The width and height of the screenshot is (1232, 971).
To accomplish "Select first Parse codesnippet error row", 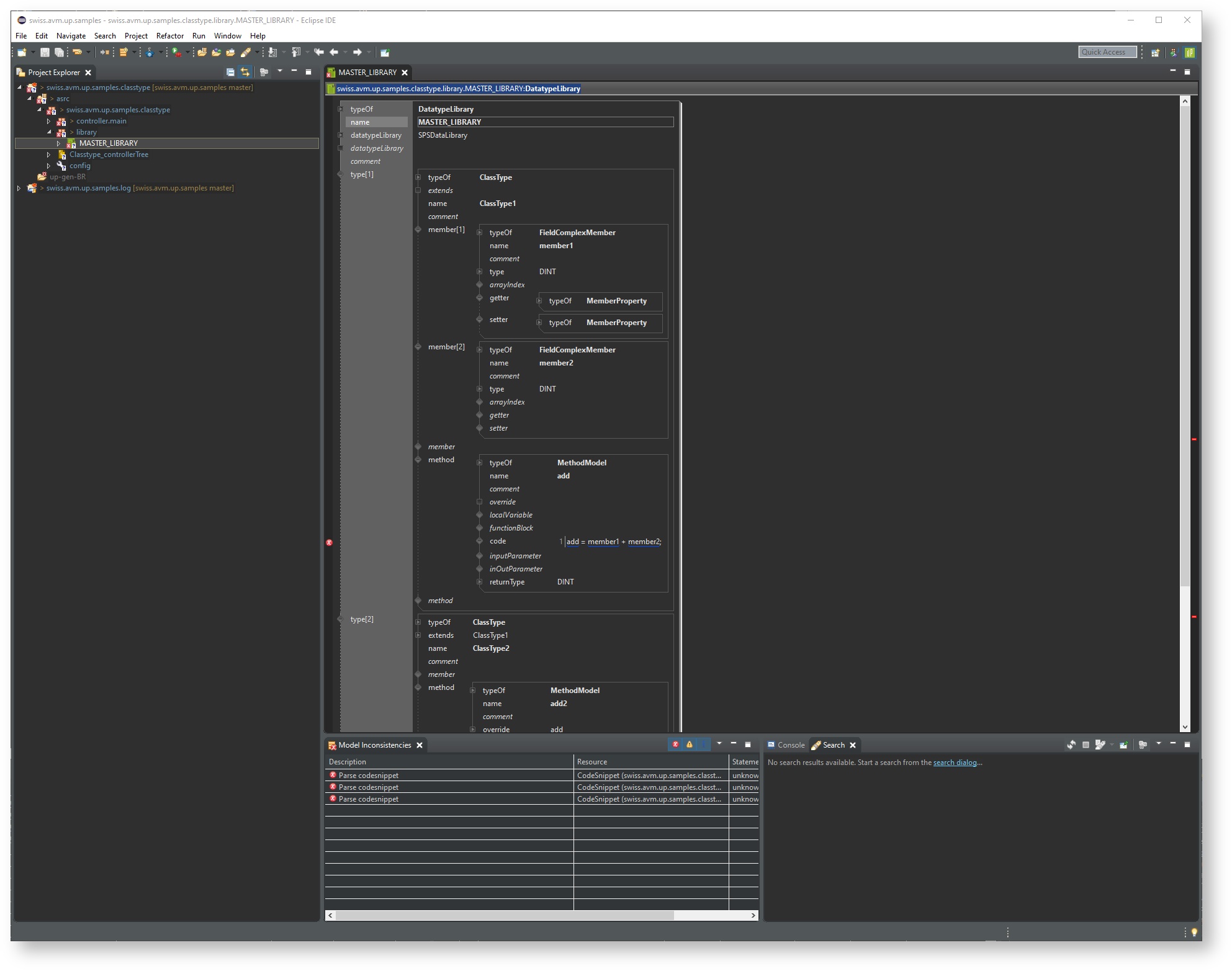I will pyautogui.click(x=369, y=776).
